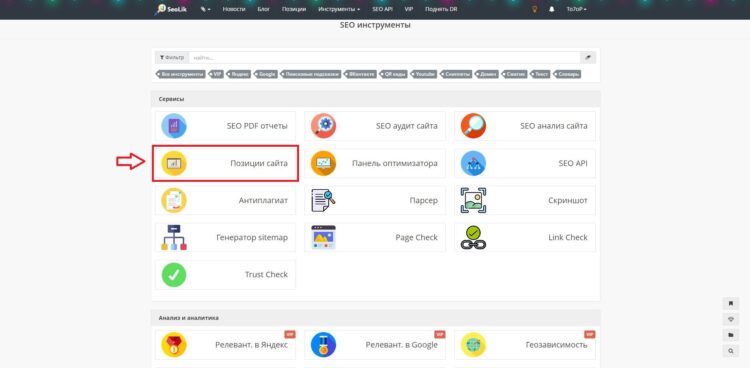Open notifications bell icon
The width and height of the screenshot is (750, 368).
[x=551, y=9]
